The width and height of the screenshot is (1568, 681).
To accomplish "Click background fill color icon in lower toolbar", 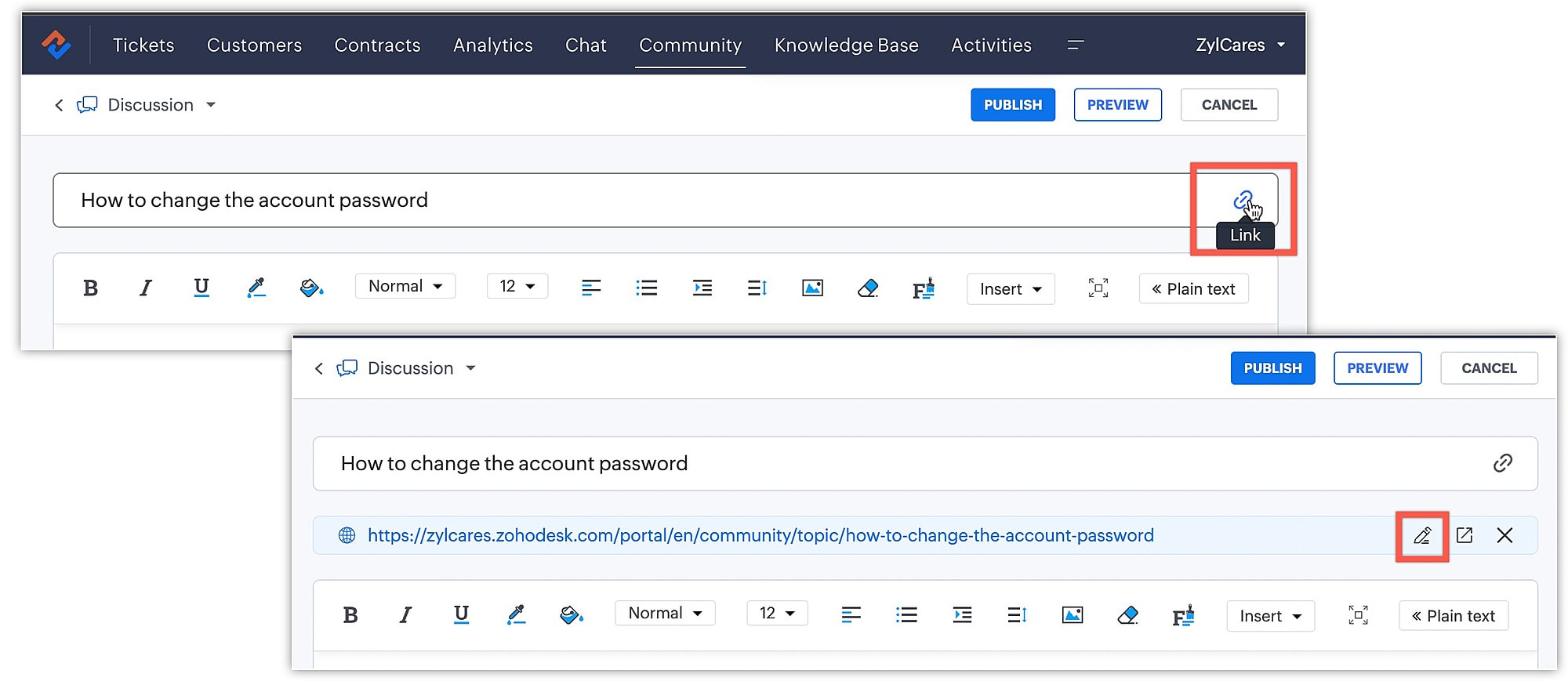I will click(571, 615).
